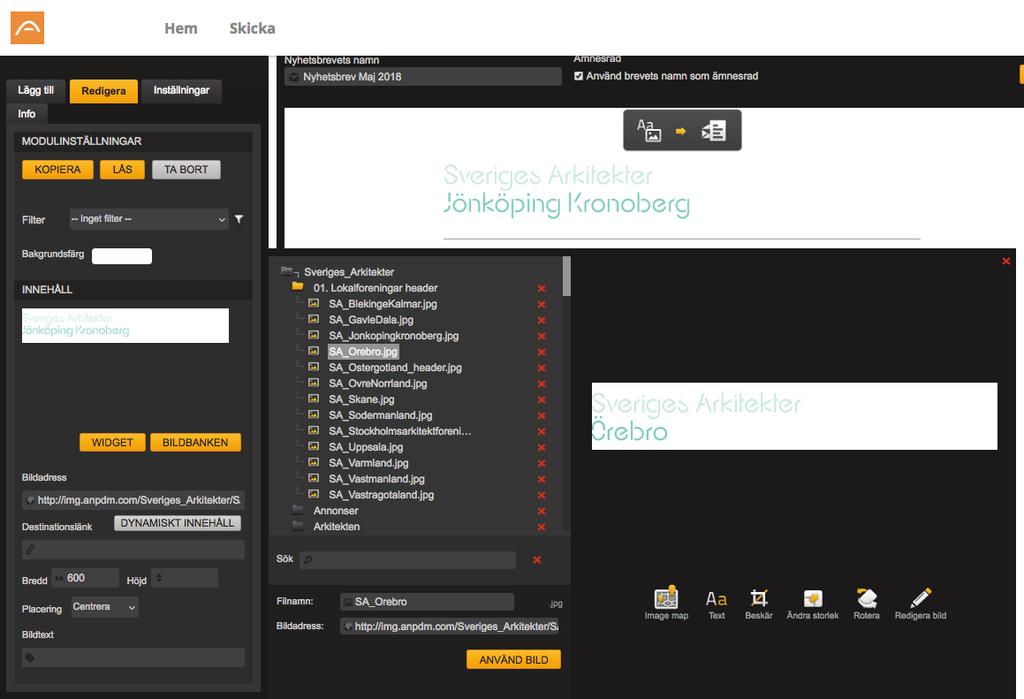Choose the Beskär crop tool
1024x699 pixels.
[x=758, y=603]
